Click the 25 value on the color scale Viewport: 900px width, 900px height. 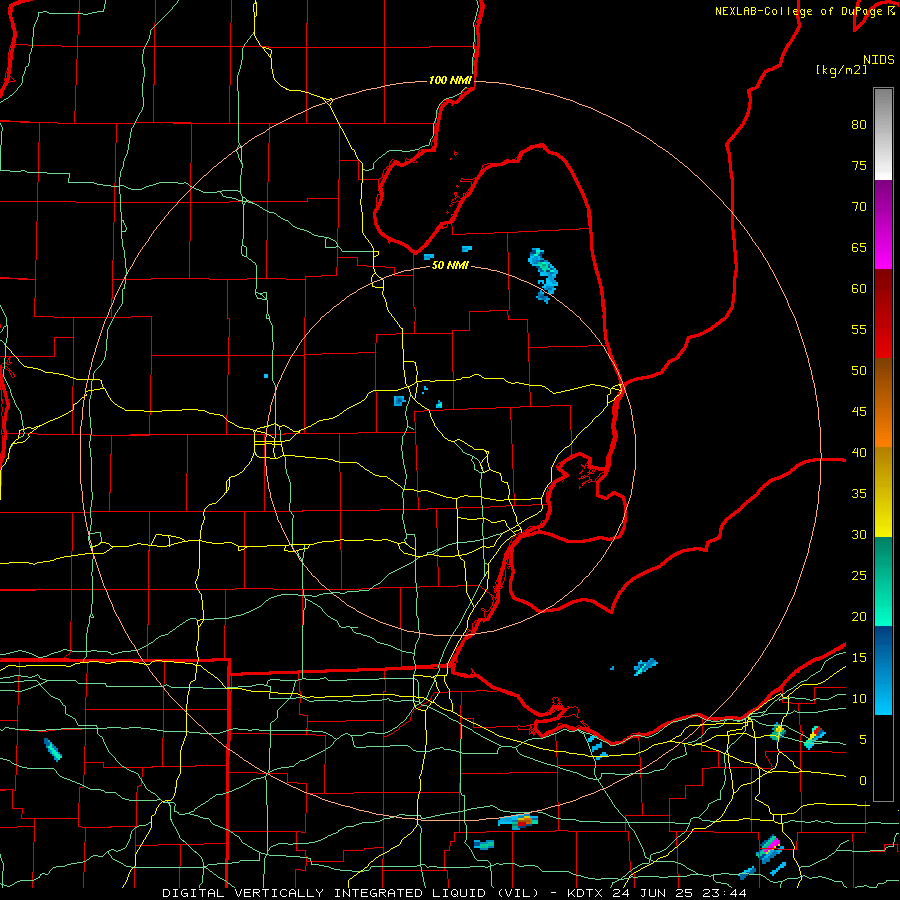pos(859,576)
